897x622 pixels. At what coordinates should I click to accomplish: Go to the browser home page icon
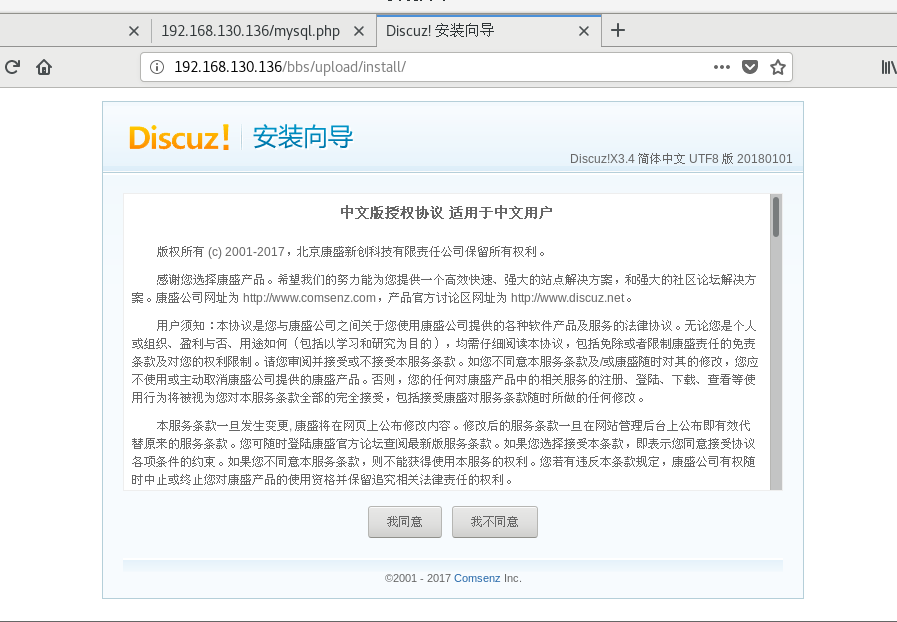[x=44, y=67]
